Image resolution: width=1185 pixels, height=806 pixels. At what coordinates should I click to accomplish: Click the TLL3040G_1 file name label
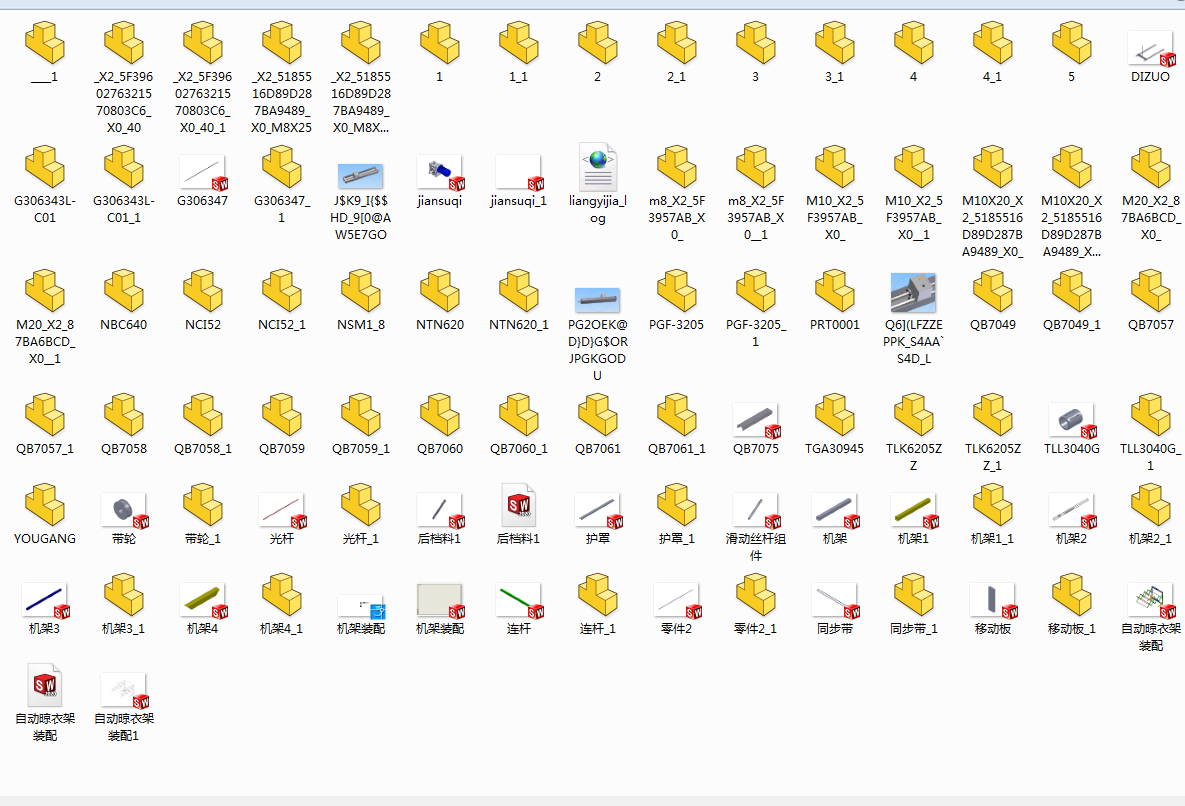pyautogui.click(x=1150, y=457)
